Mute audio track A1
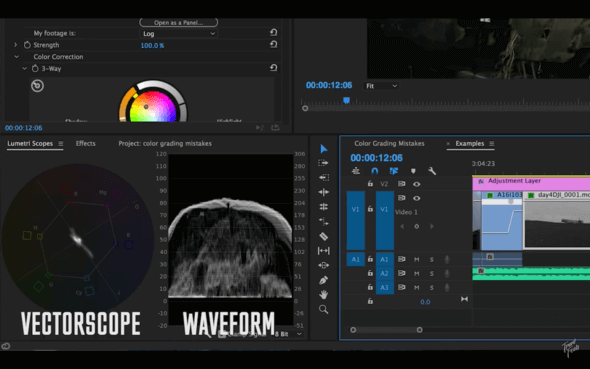 (x=417, y=259)
